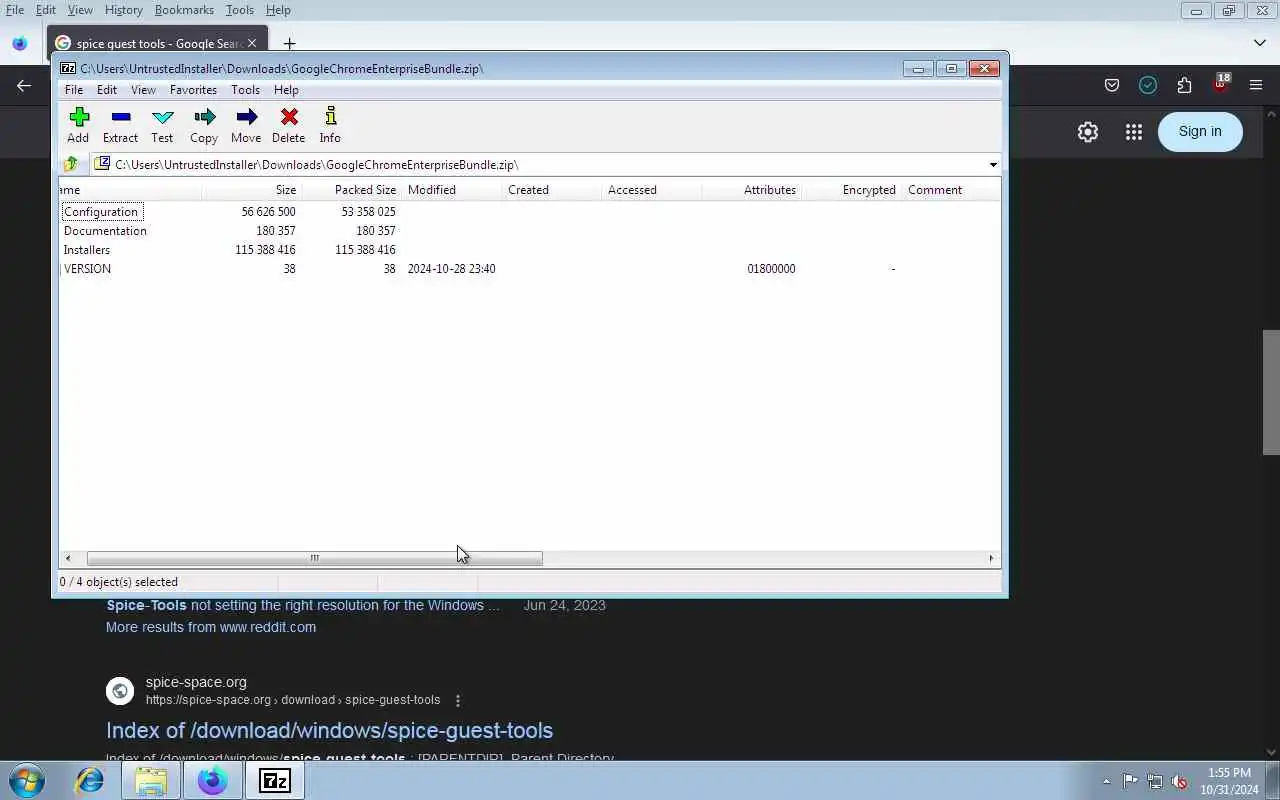Open the Google apps grid

(1133, 132)
